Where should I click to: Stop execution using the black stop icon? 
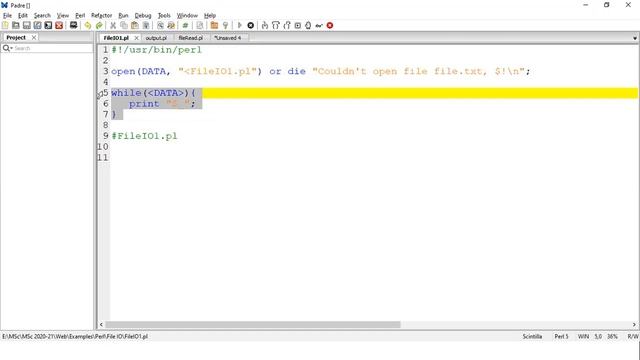(x=251, y=25)
